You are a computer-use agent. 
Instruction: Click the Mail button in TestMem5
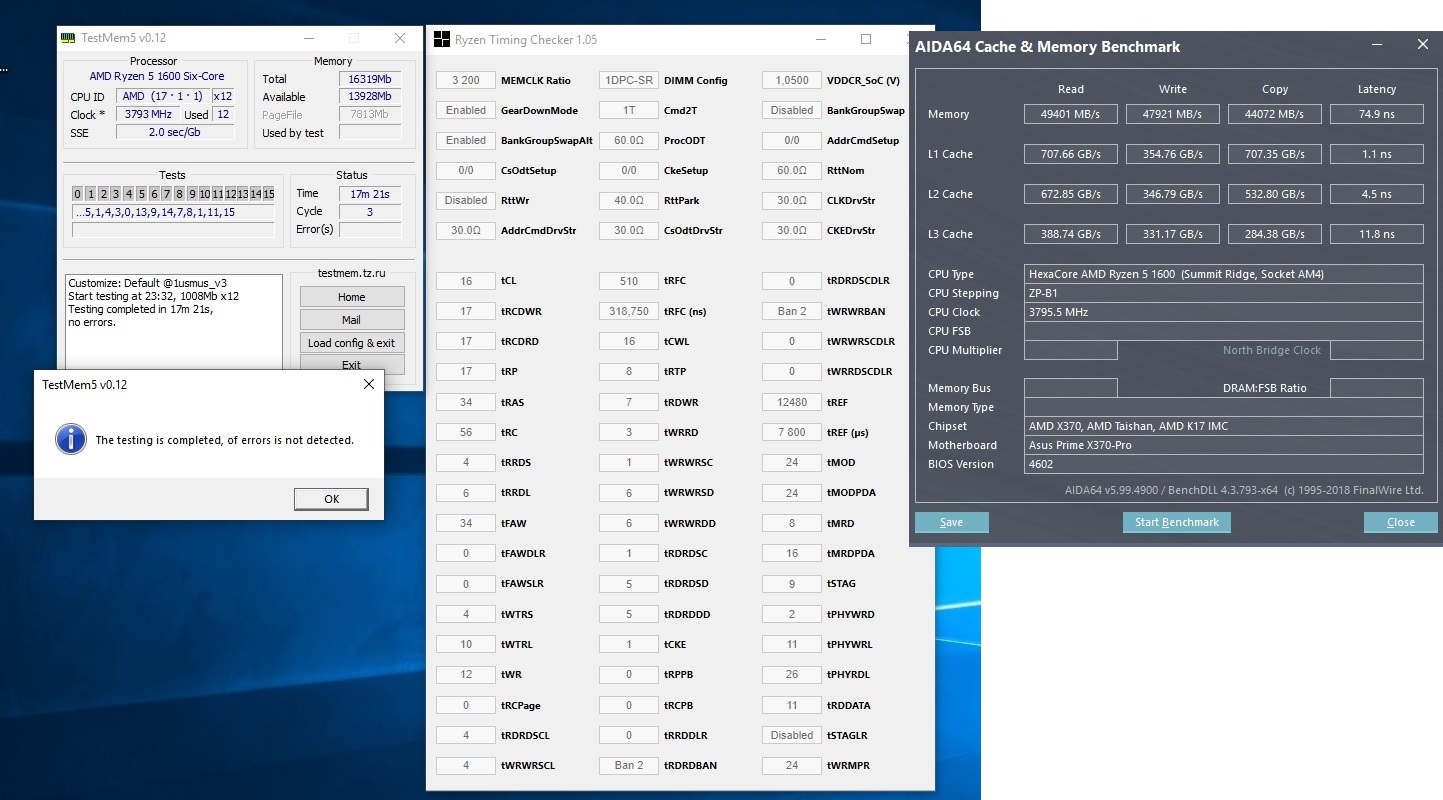[352, 320]
